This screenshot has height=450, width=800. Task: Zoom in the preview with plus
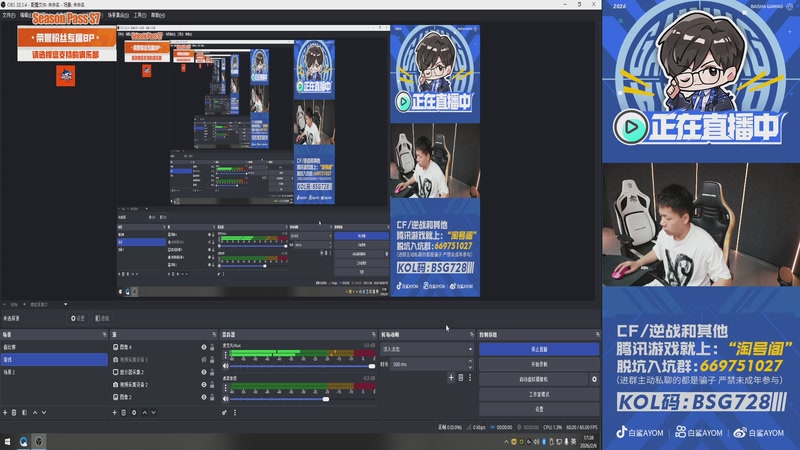click(24, 305)
